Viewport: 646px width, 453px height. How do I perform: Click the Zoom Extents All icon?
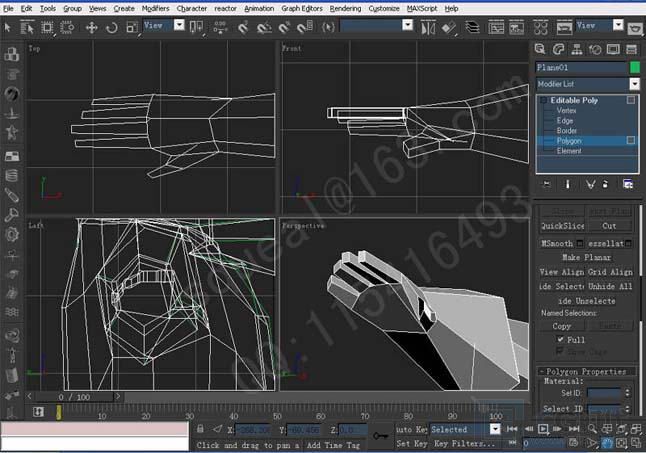tap(635, 429)
